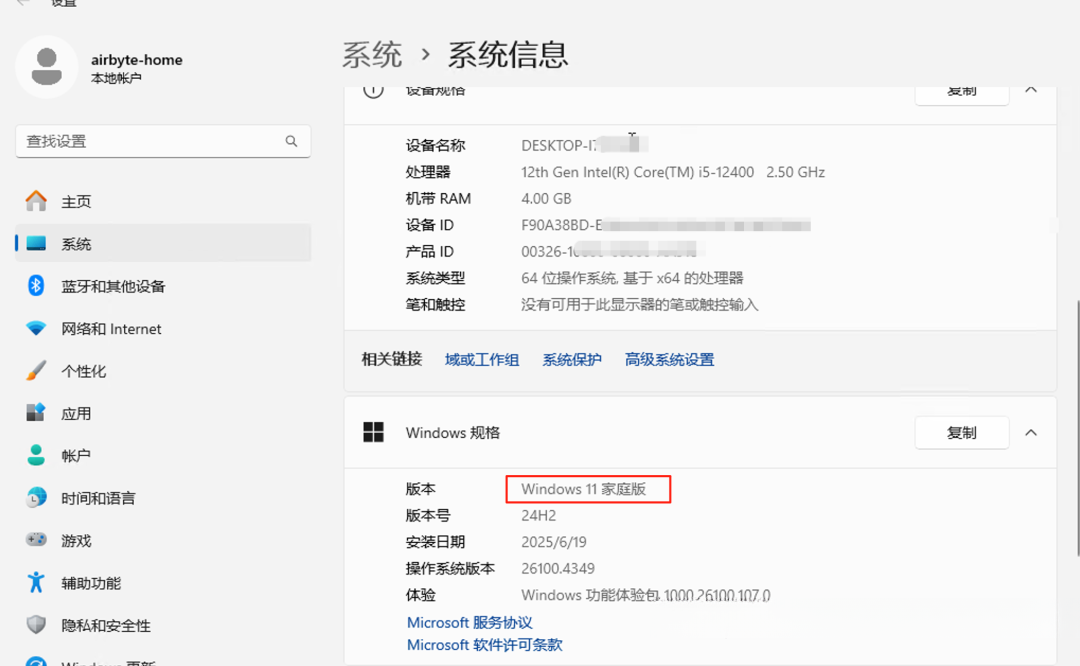Viewport: 1080px width, 666px height.
Task: Click the Home (主页) house icon
Action: pos(36,201)
